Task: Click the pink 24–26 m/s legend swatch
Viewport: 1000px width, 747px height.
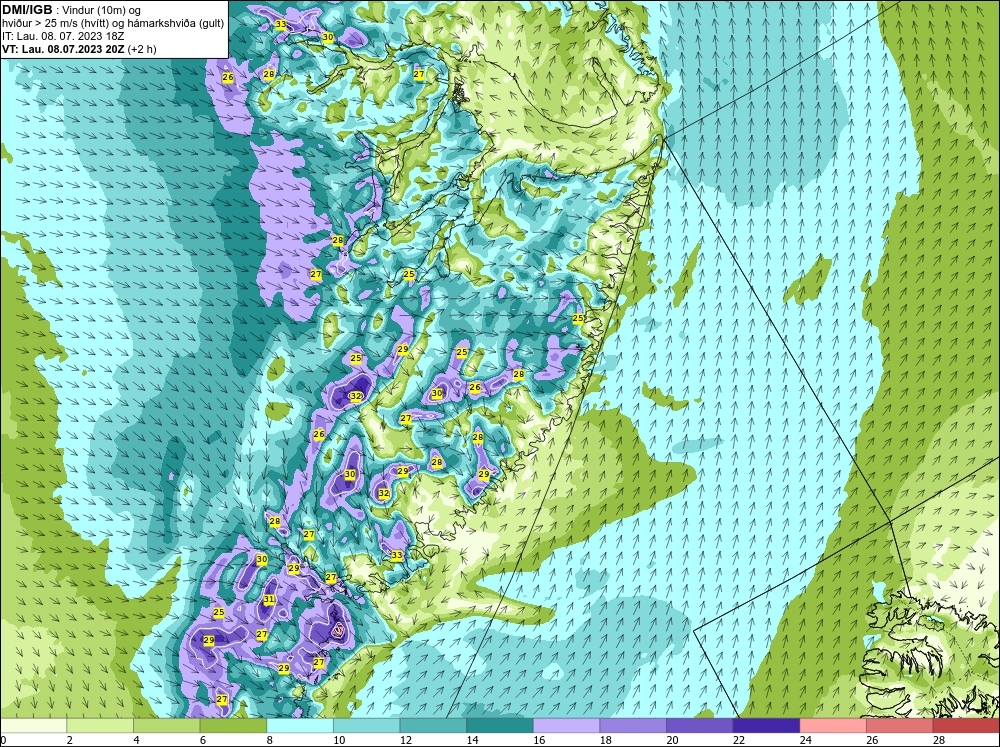Action: [833, 725]
